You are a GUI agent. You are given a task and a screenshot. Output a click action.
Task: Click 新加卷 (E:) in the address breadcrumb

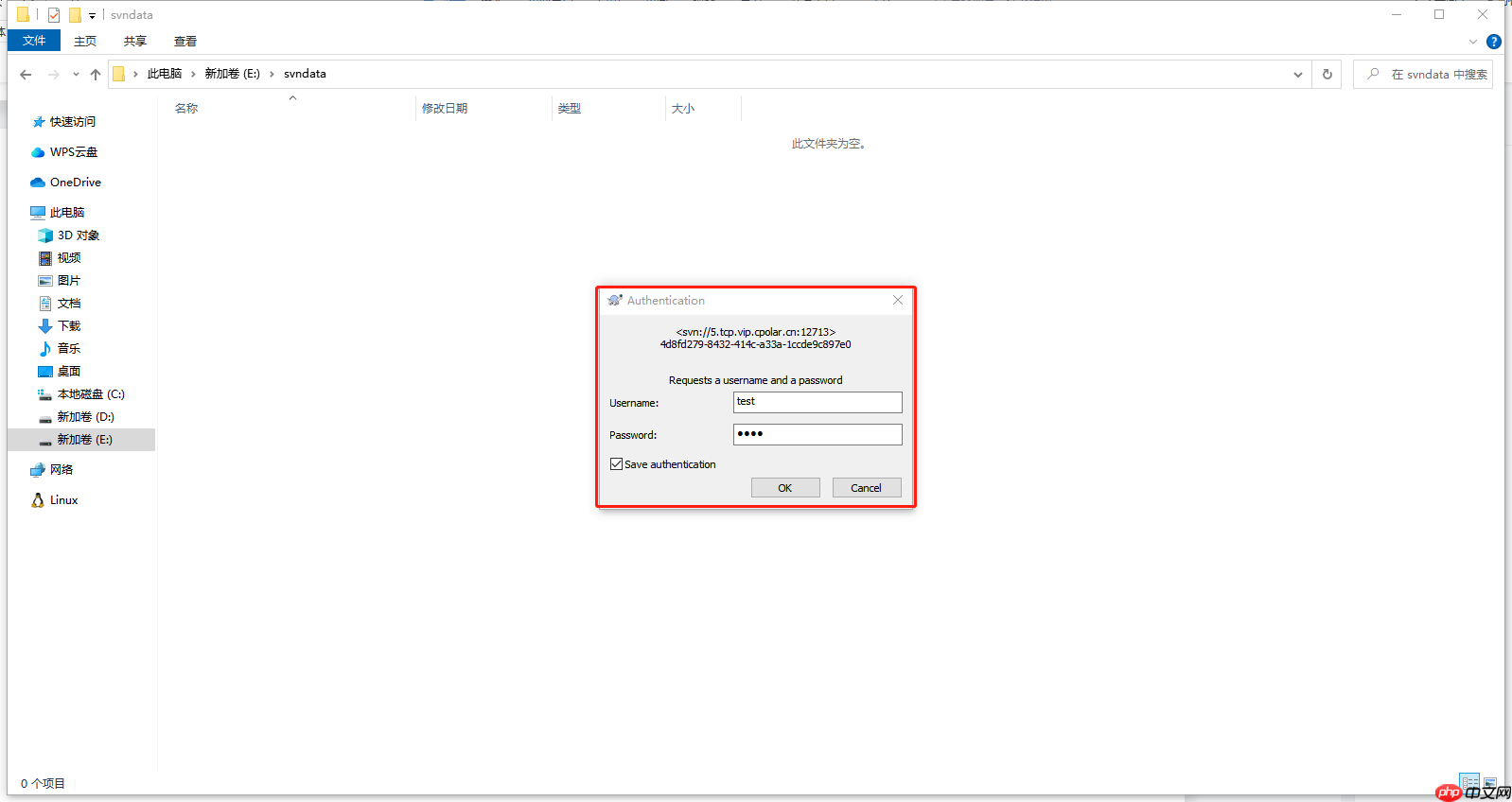(x=233, y=74)
